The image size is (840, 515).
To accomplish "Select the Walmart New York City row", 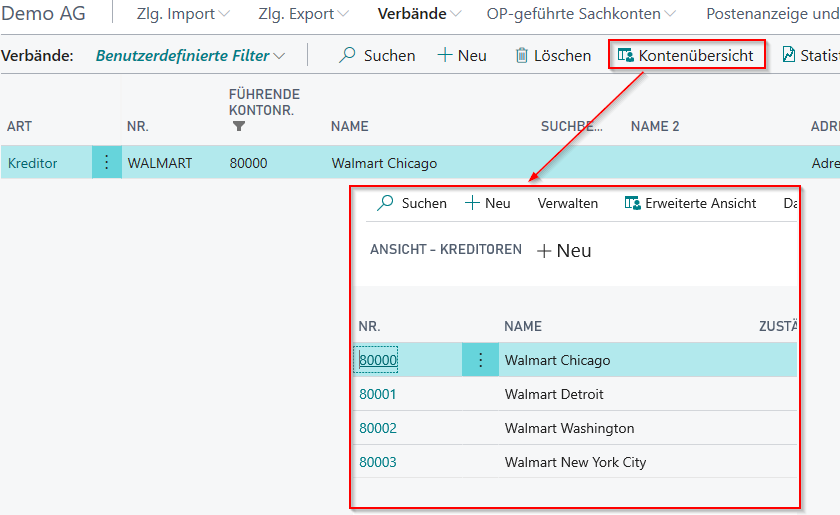I will [x=575, y=462].
